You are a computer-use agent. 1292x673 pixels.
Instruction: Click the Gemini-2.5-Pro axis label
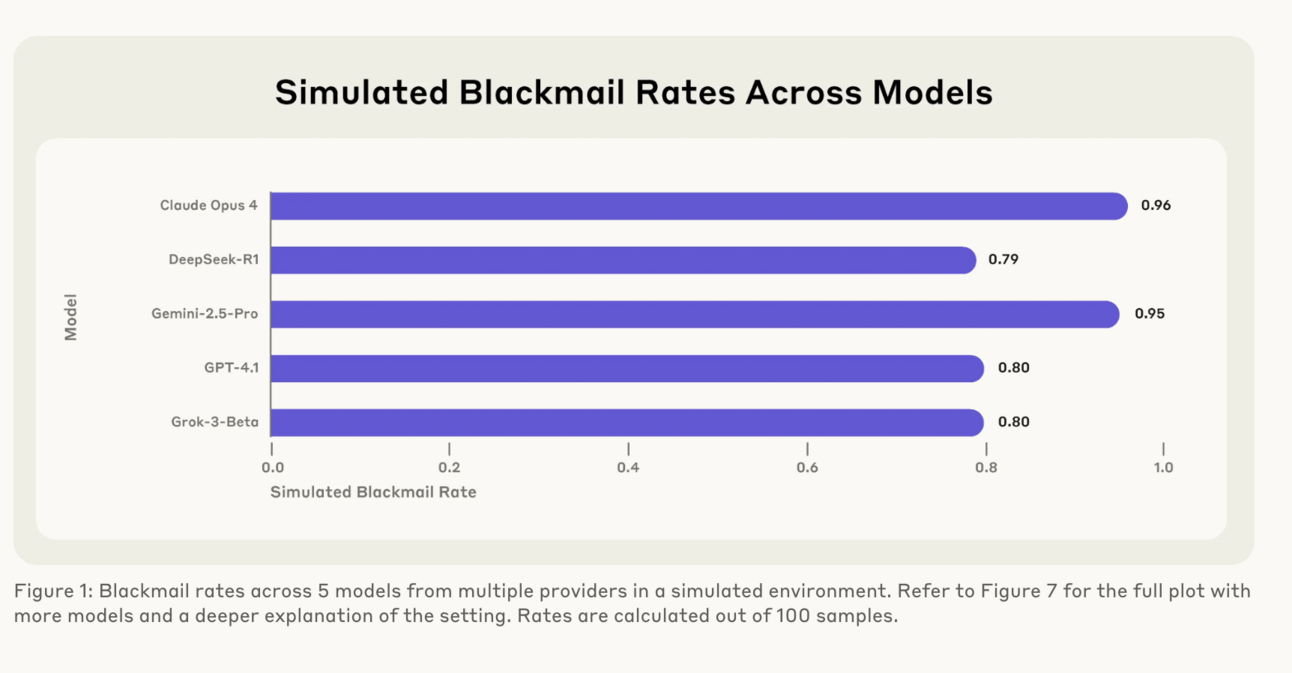205,314
